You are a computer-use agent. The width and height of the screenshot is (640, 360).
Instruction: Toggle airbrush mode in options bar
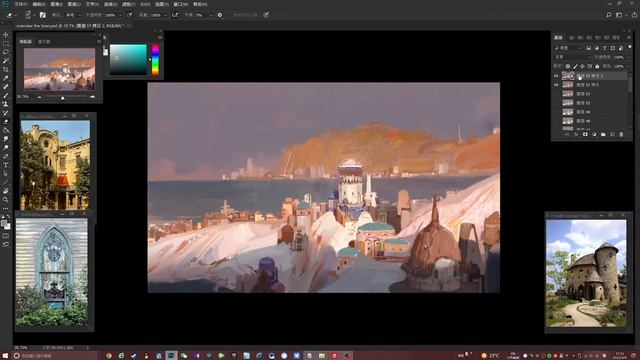click(x=175, y=15)
